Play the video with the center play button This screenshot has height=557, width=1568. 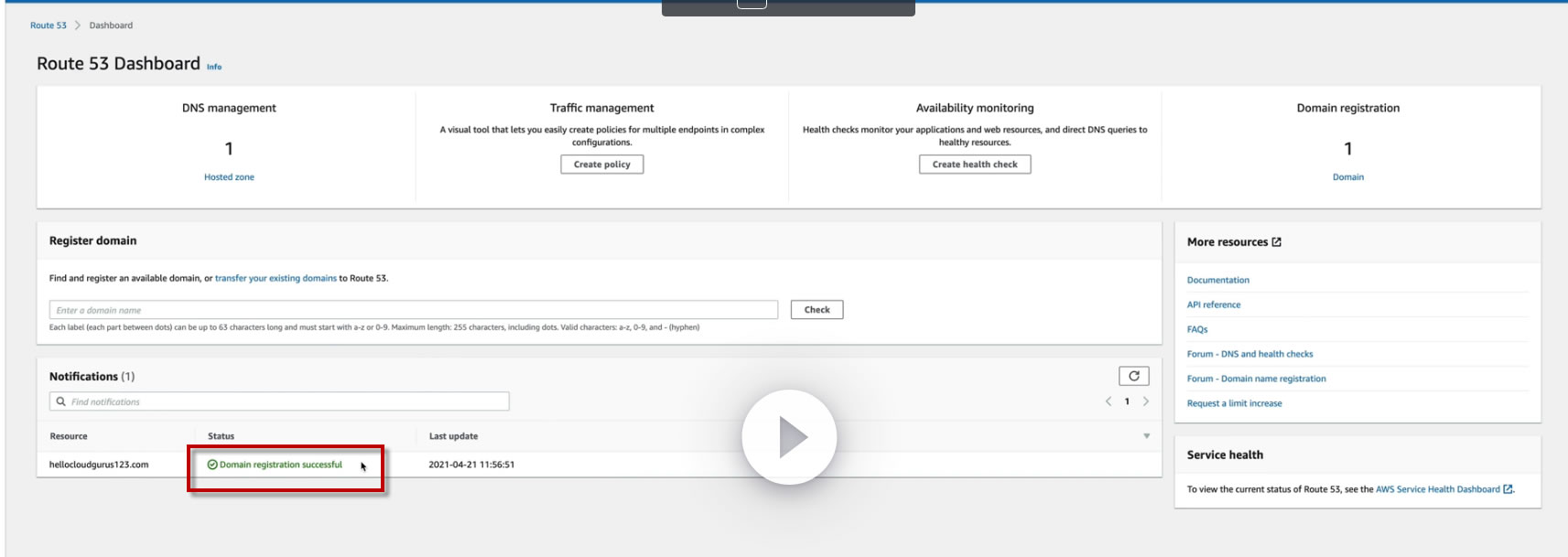(789, 437)
